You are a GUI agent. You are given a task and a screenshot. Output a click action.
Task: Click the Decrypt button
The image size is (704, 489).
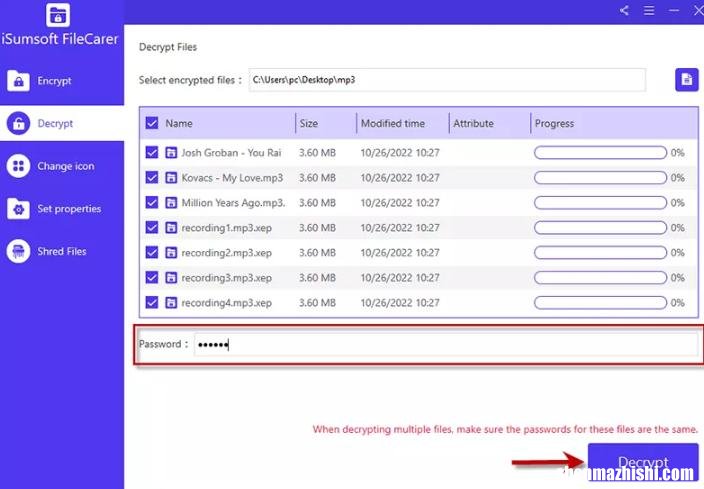click(x=643, y=463)
